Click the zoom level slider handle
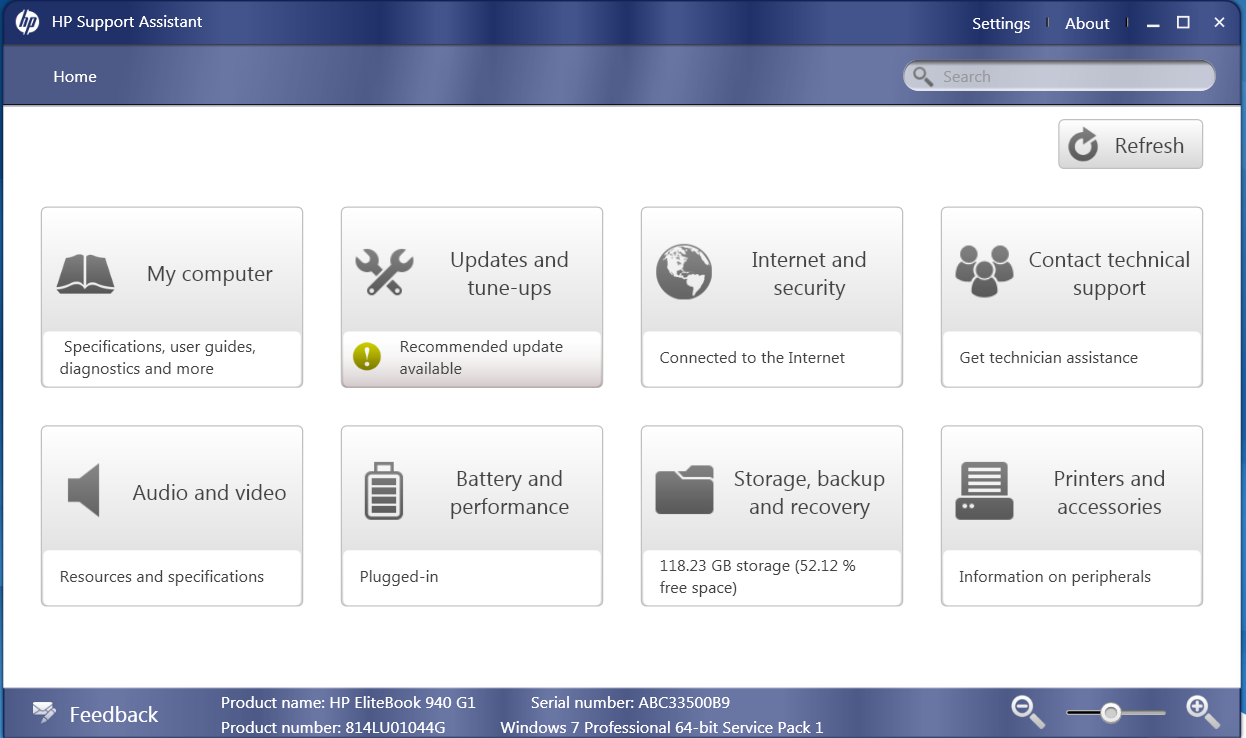The image size is (1246, 738). (1110, 713)
